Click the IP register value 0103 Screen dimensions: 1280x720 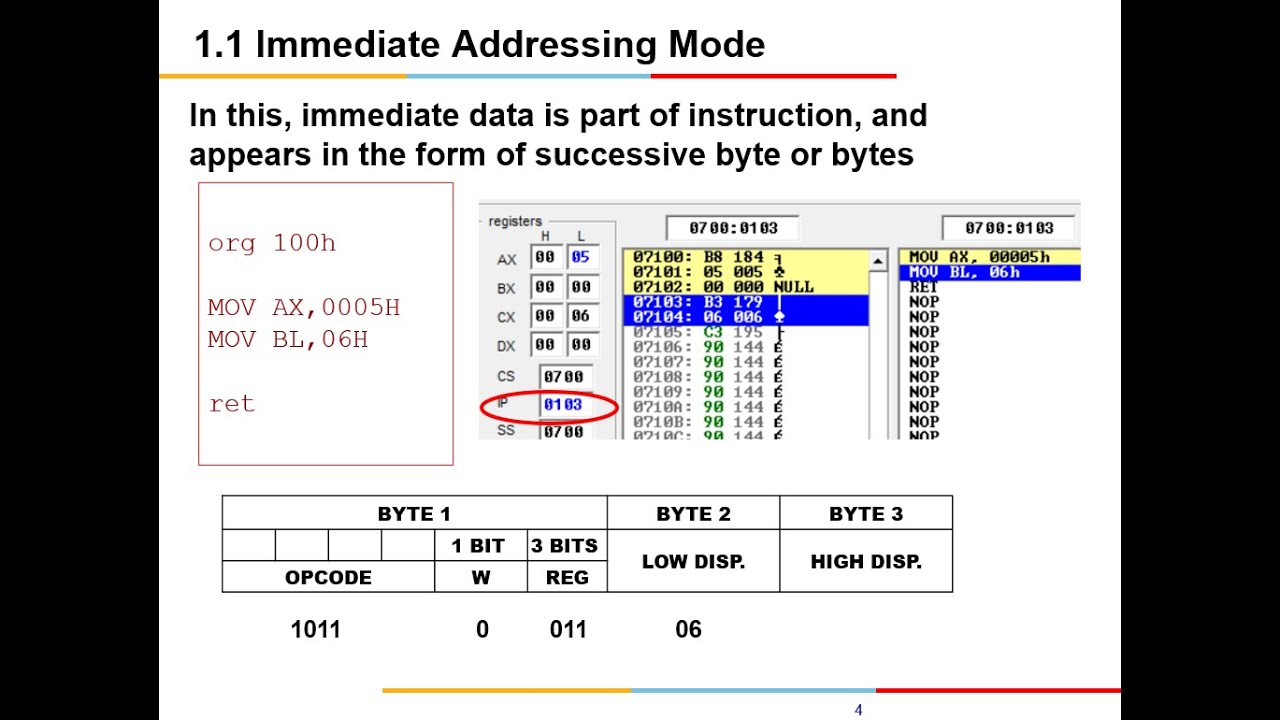click(x=565, y=405)
